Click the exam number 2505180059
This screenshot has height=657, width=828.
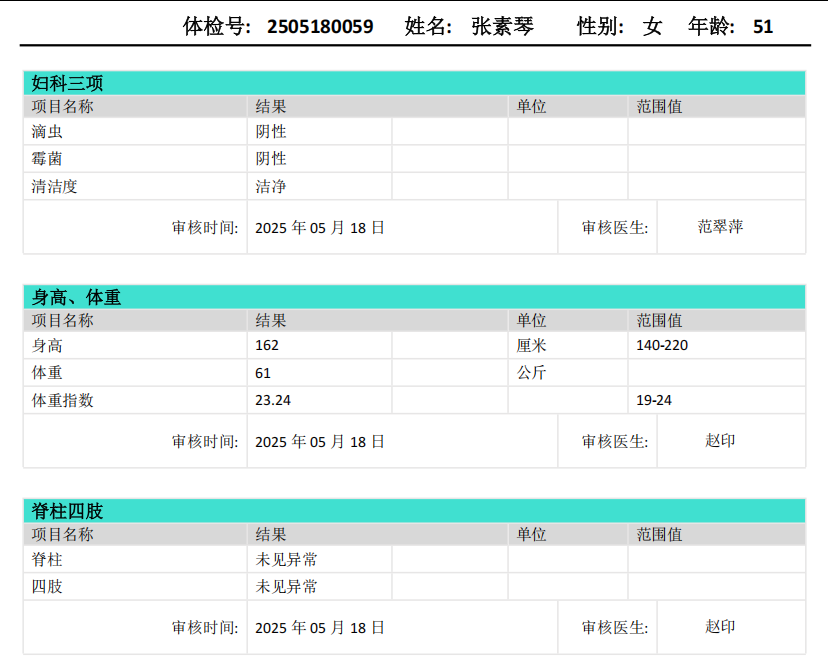point(320,27)
